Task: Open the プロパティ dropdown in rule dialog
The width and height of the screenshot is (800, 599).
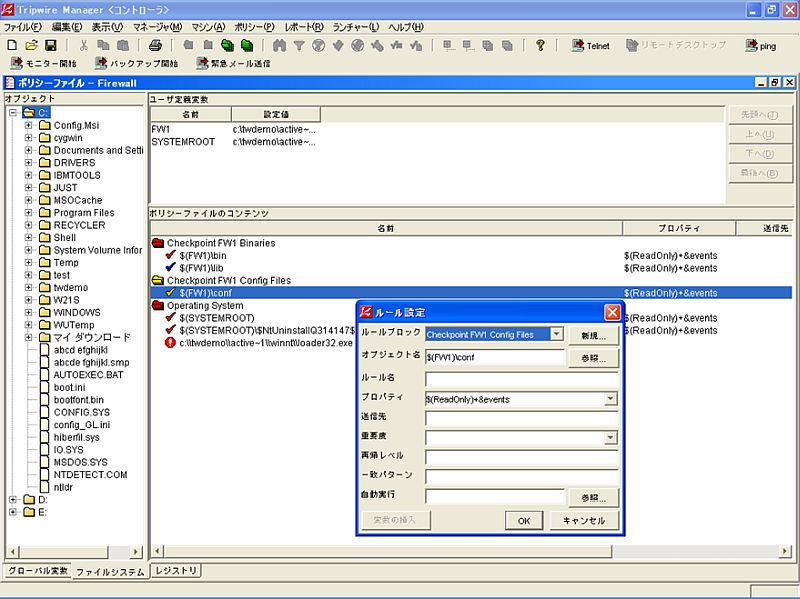Action: [x=610, y=399]
